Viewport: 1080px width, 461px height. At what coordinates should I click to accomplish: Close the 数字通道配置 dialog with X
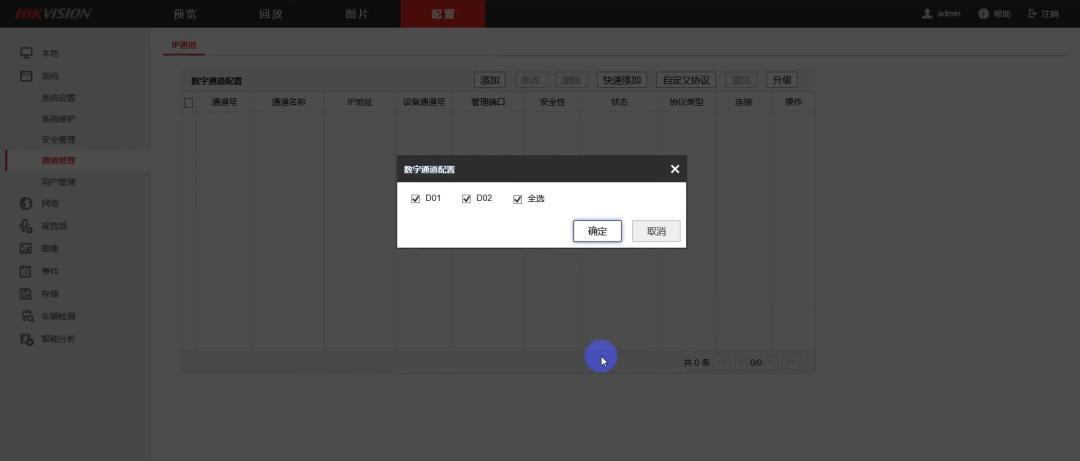click(675, 169)
